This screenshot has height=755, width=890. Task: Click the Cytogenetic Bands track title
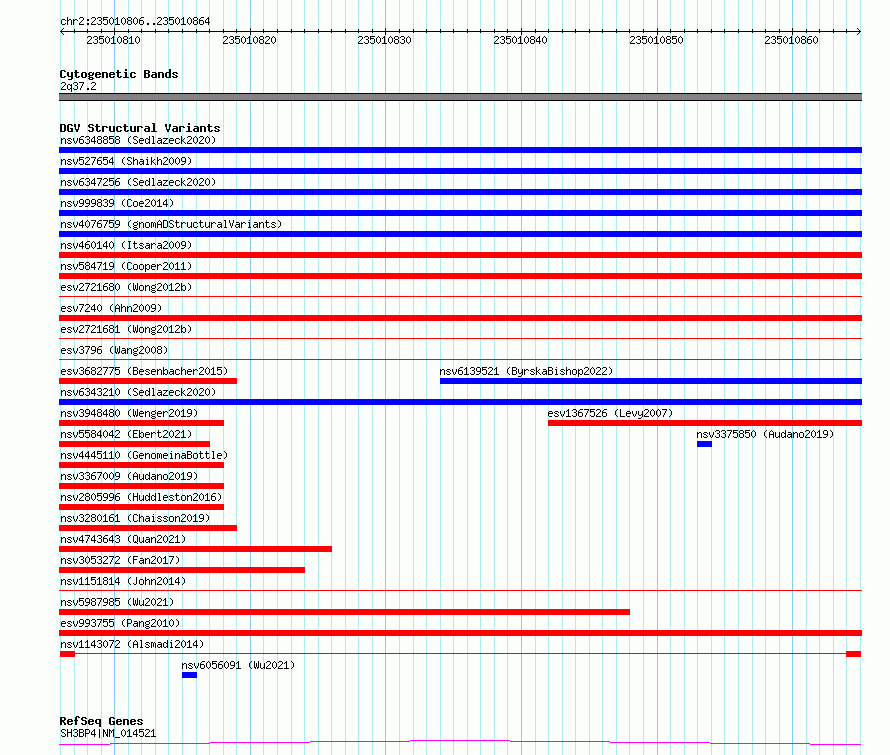click(x=119, y=74)
